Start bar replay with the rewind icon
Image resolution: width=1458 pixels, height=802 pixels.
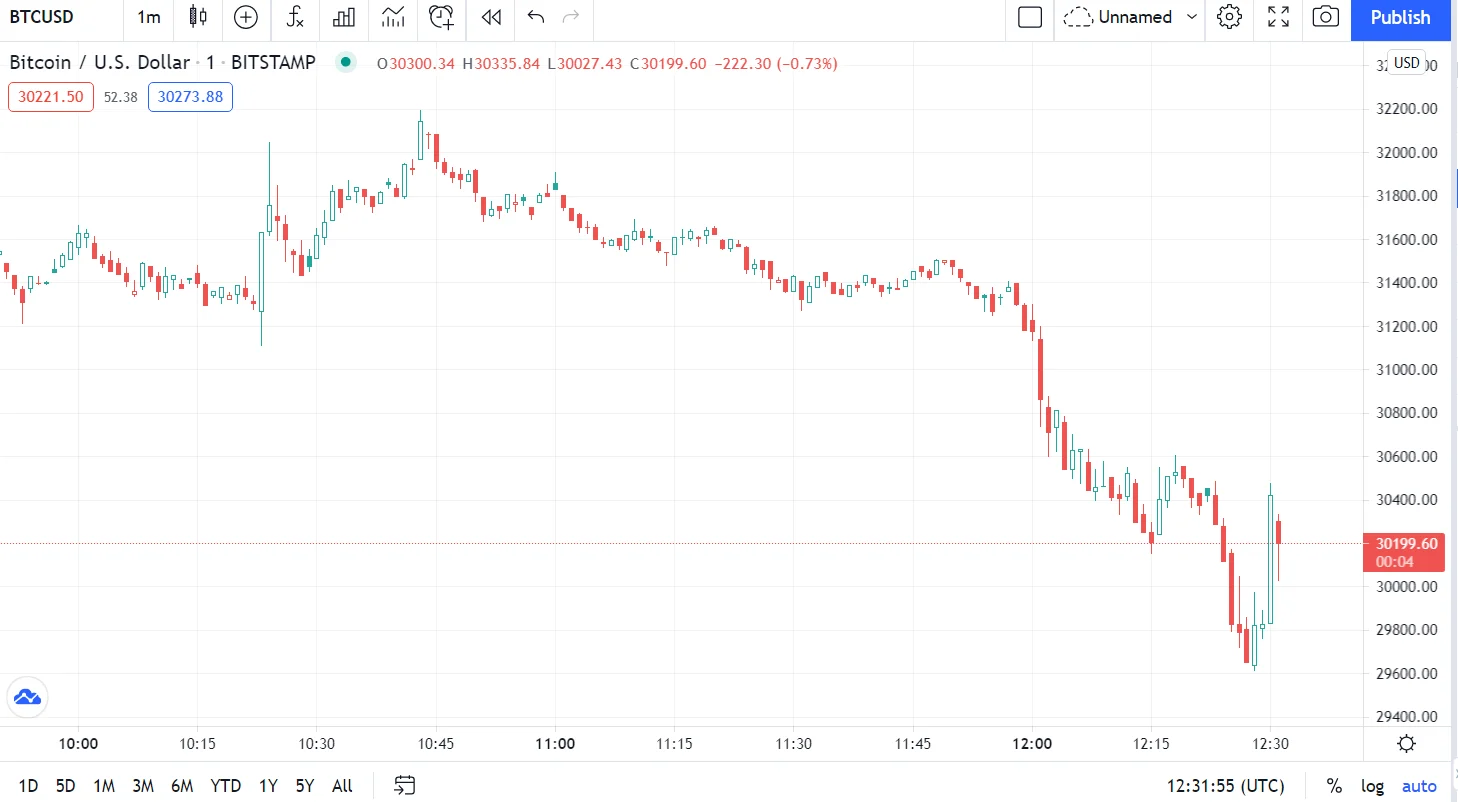[490, 17]
